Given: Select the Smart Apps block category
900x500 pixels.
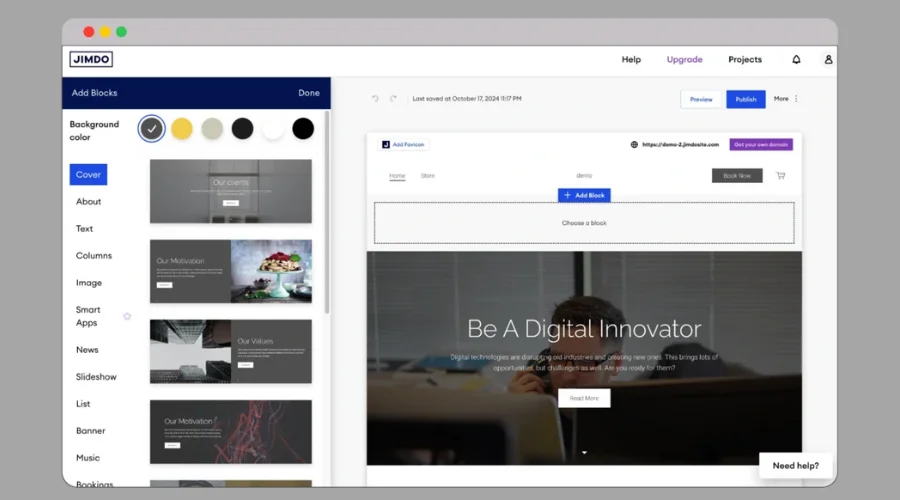Looking at the screenshot, I should point(88,316).
